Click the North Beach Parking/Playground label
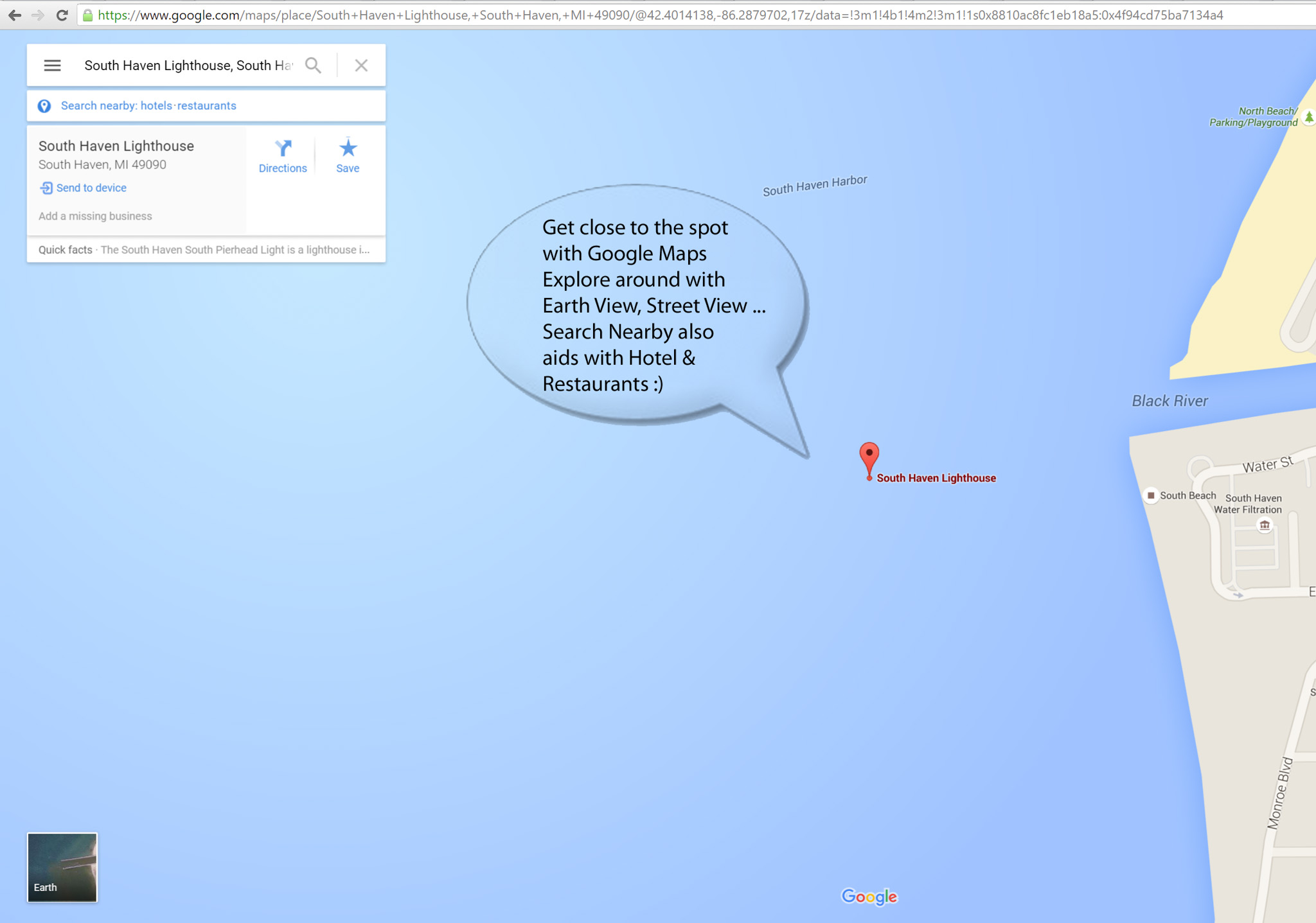Image resolution: width=1316 pixels, height=923 pixels. pos(1253,117)
